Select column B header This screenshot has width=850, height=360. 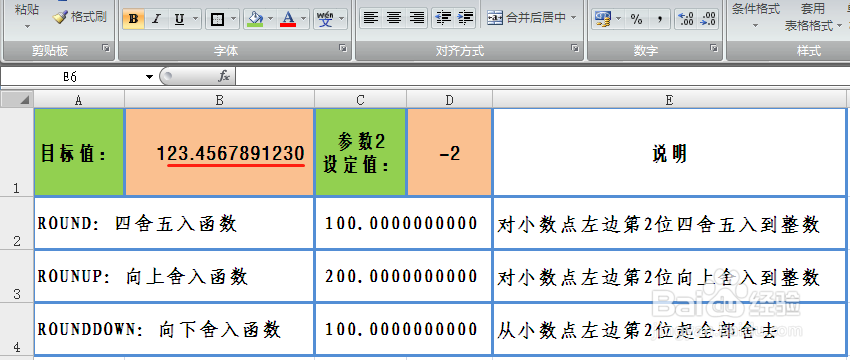(220, 100)
